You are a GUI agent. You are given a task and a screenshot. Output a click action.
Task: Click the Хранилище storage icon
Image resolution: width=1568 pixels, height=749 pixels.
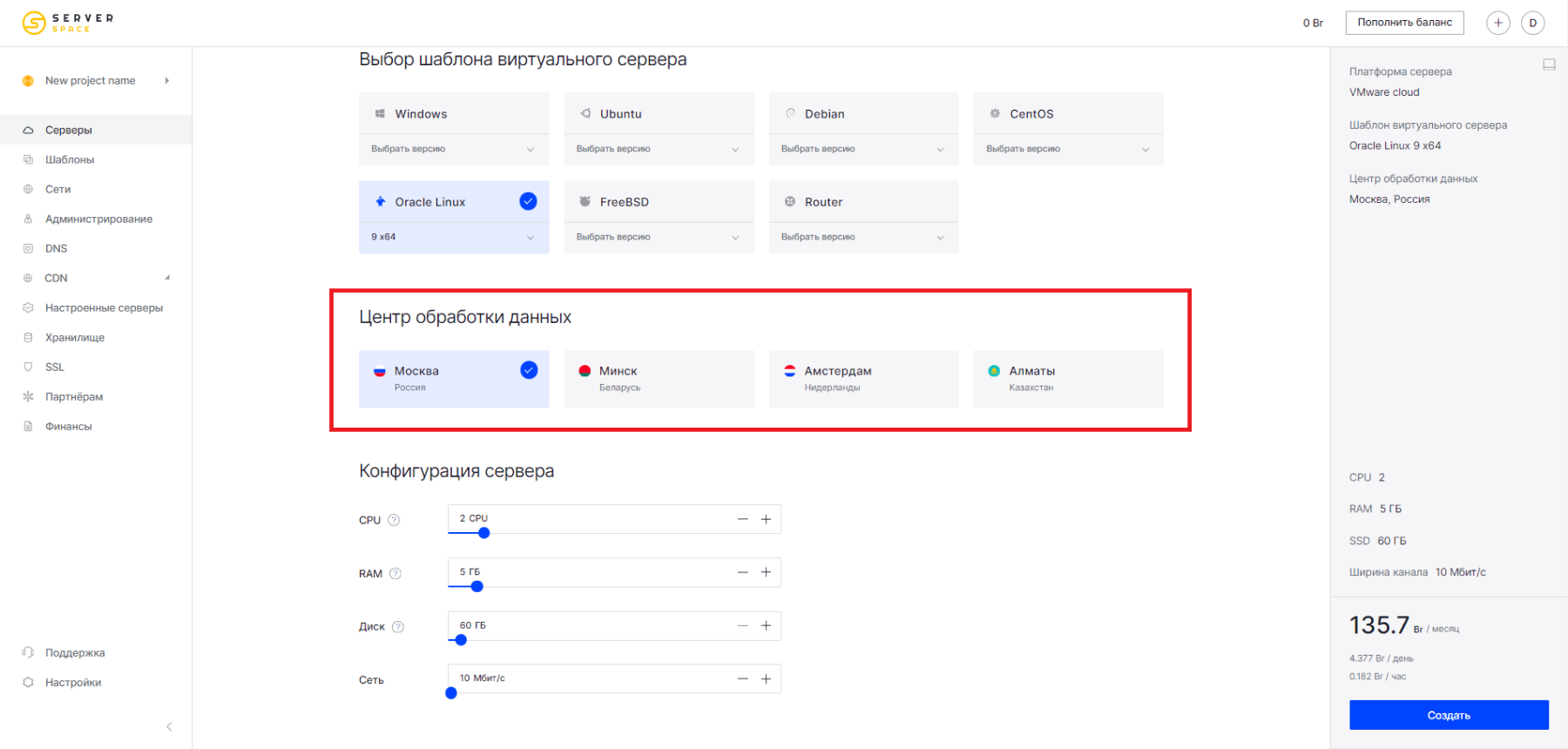[28, 337]
